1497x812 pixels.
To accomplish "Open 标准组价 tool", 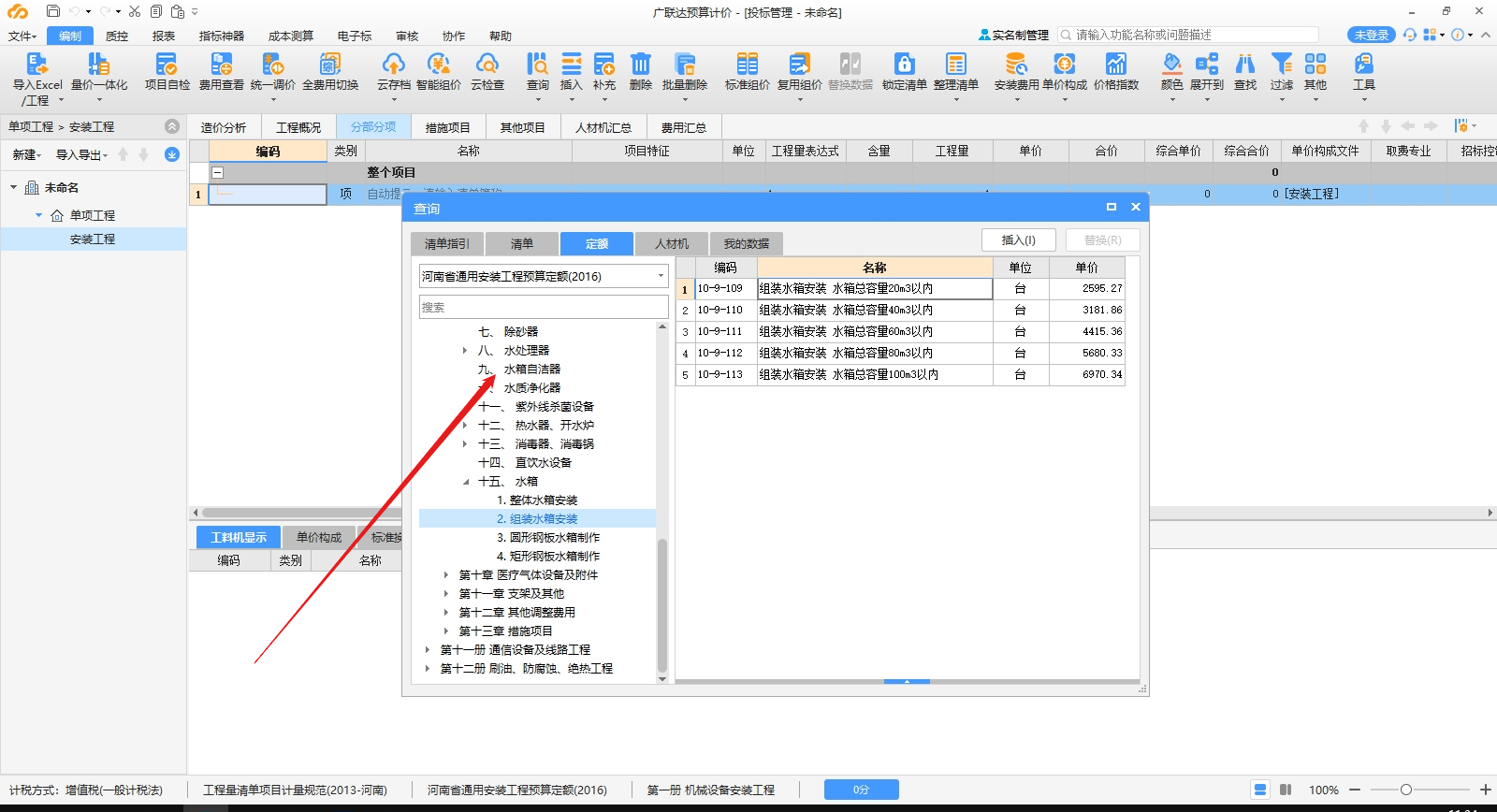I will [x=748, y=72].
